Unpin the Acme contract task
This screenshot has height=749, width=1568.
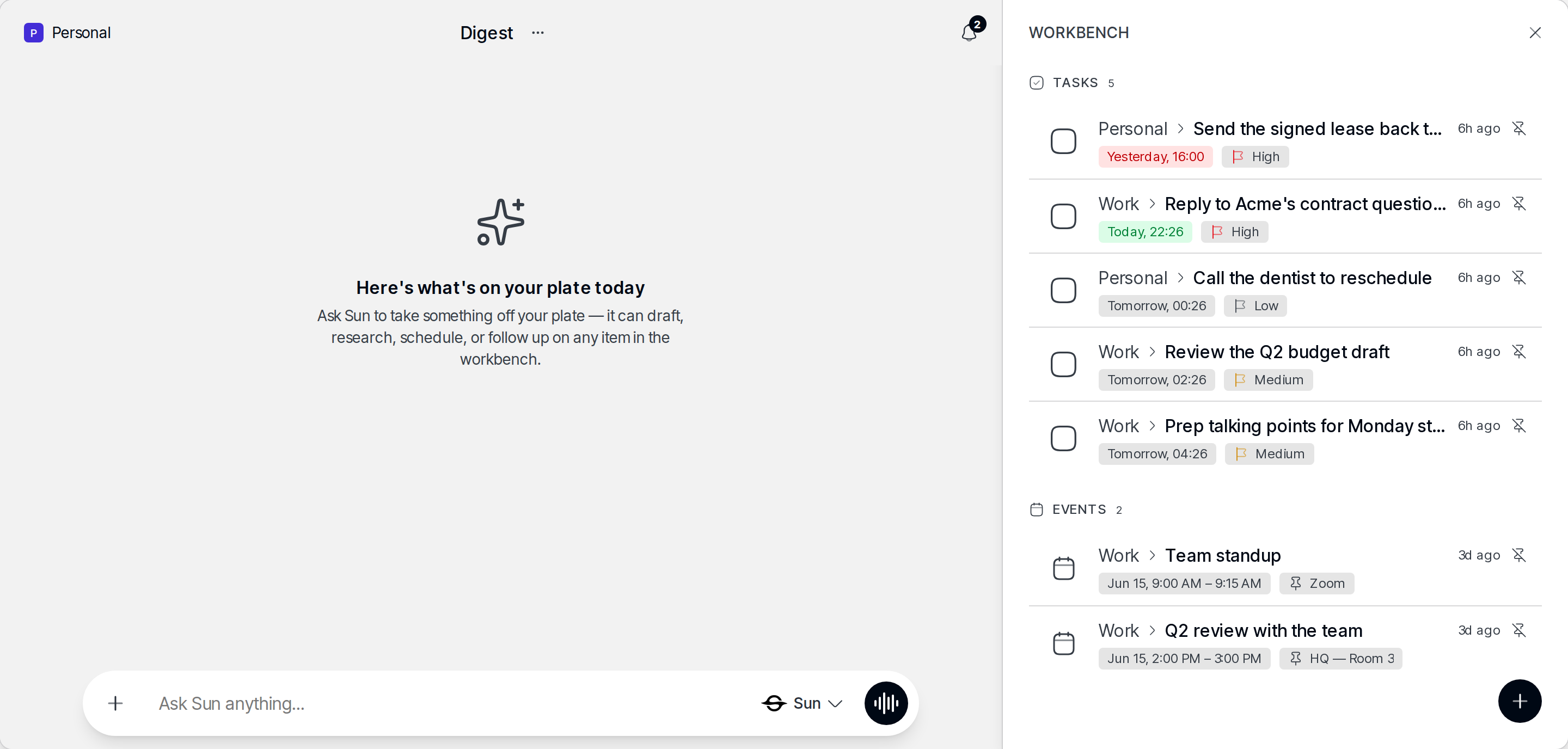(1518, 203)
